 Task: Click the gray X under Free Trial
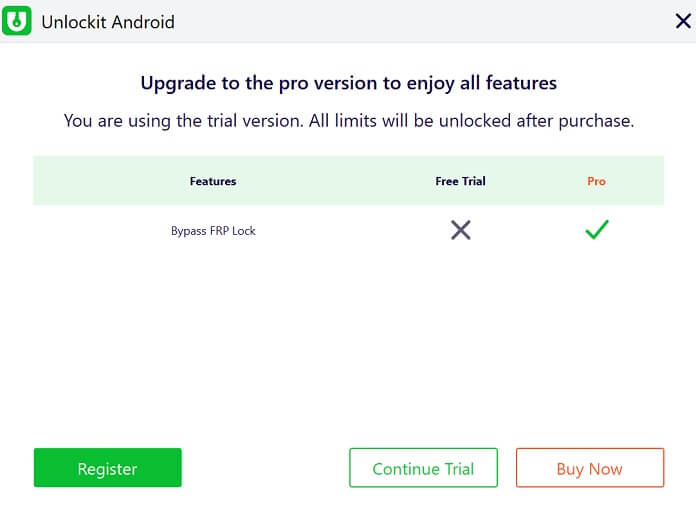click(x=460, y=230)
